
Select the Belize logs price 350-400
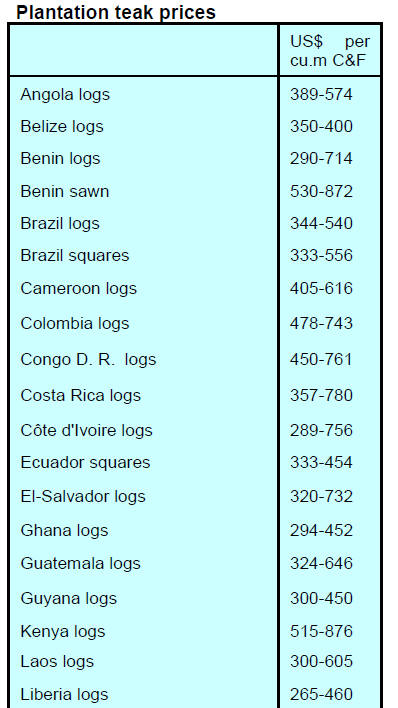click(x=321, y=126)
